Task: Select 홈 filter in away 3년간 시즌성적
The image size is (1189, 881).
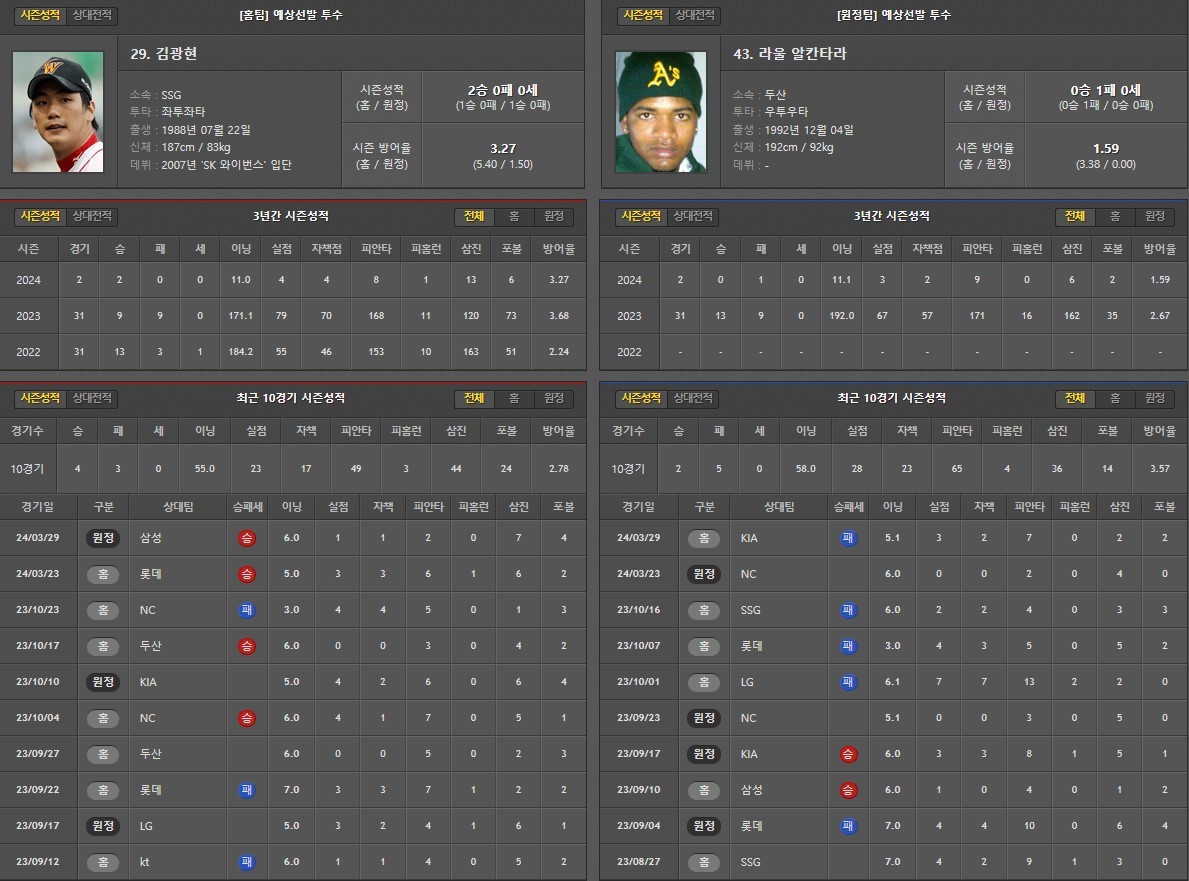Action: (1115, 217)
